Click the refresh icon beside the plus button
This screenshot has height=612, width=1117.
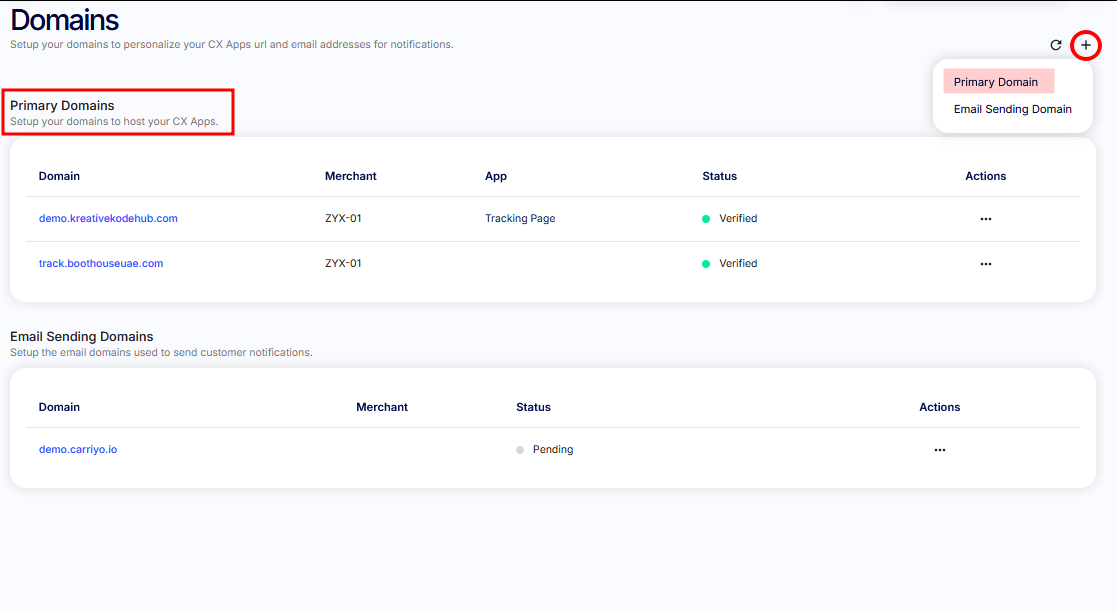pyautogui.click(x=1056, y=45)
